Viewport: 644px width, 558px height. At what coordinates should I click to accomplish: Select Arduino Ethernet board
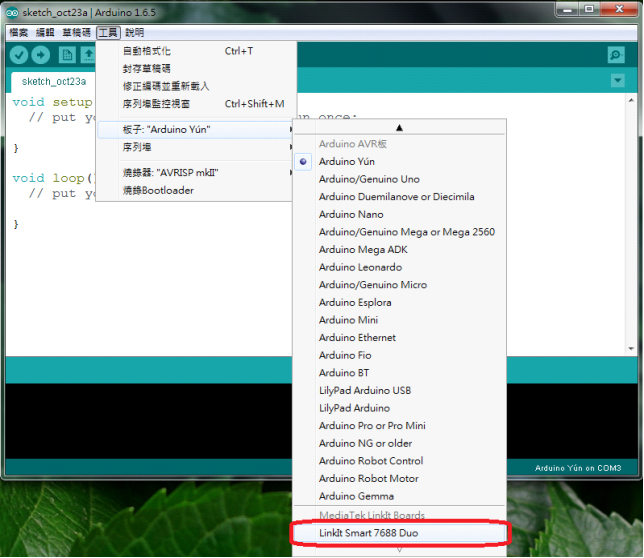[399, 338]
